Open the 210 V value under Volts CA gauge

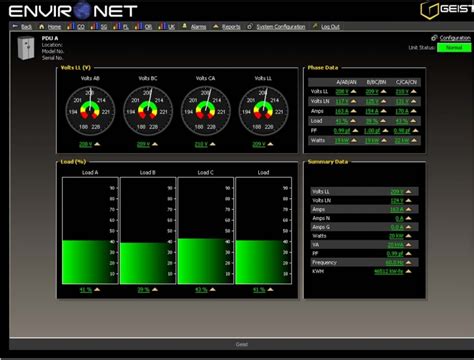(x=201, y=144)
